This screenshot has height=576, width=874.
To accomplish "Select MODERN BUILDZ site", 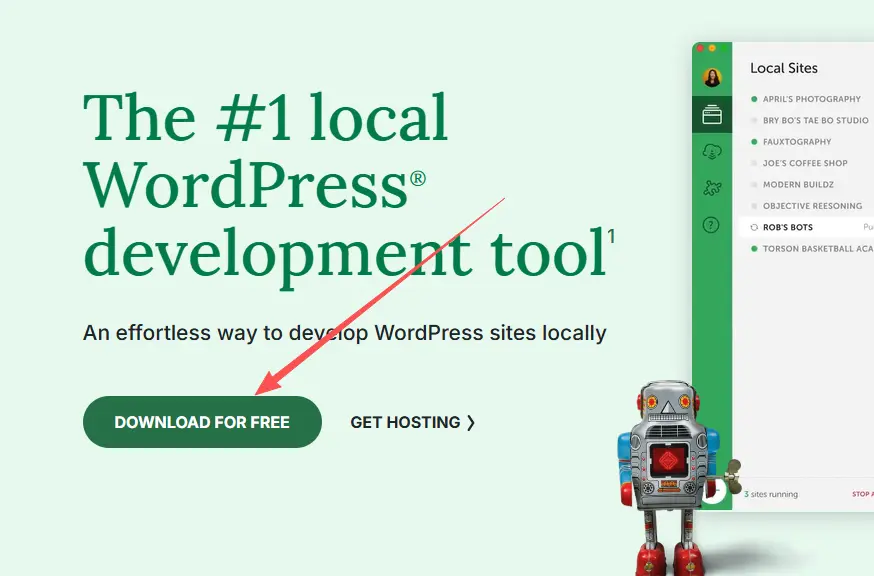I will pyautogui.click(x=793, y=185).
